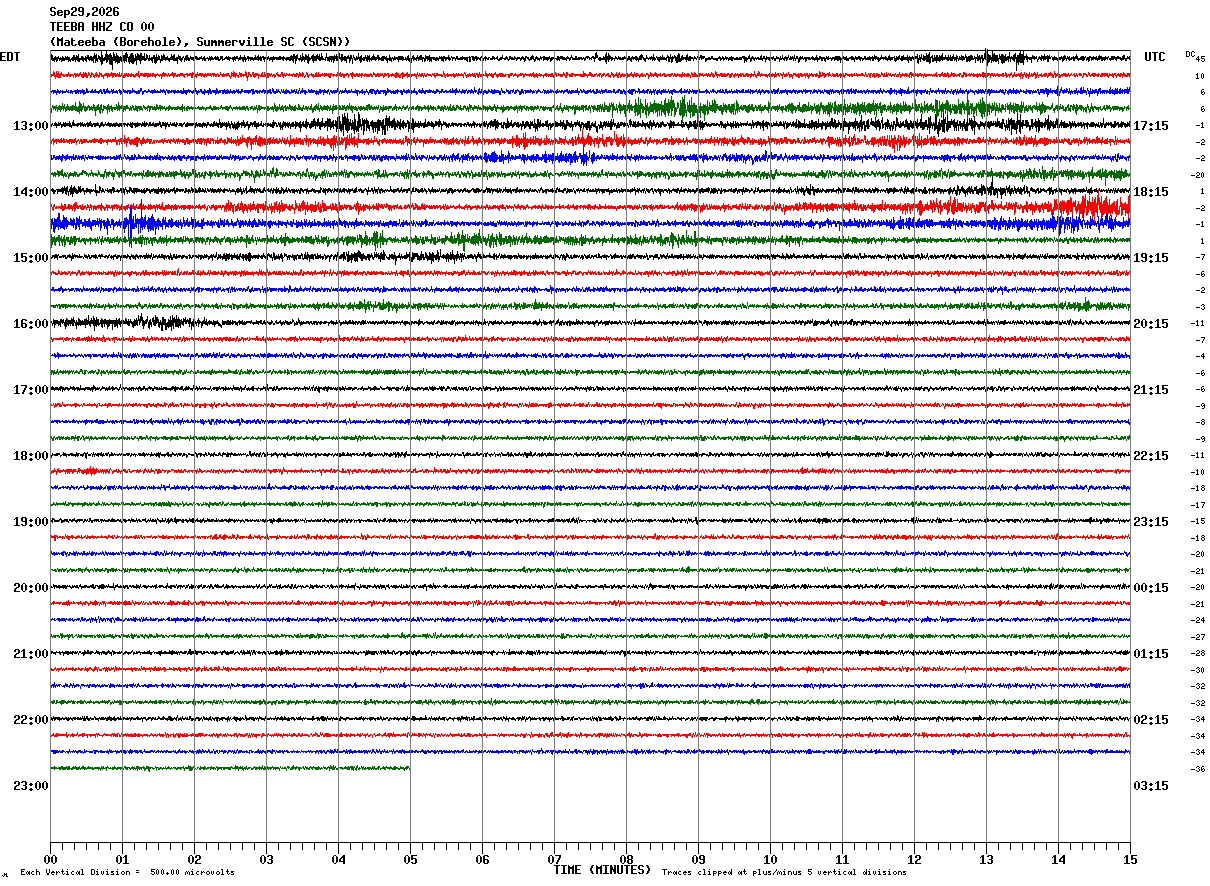Click the 00 minute tick label
1210x886 pixels.
tap(50, 859)
